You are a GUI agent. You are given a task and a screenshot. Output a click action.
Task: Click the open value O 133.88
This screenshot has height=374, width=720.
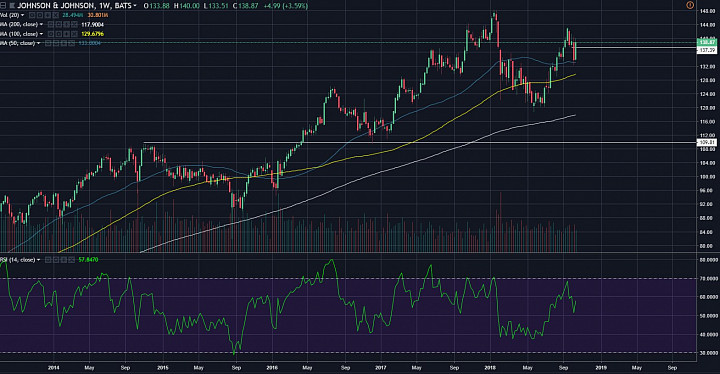tap(157, 6)
